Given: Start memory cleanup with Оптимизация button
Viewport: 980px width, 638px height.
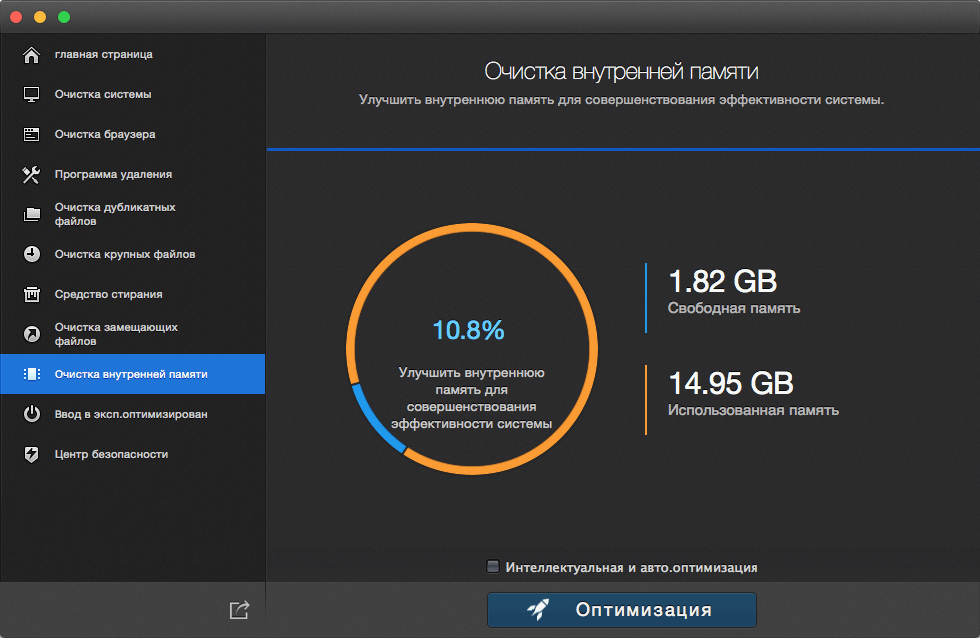Looking at the screenshot, I should pyautogui.click(x=622, y=610).
